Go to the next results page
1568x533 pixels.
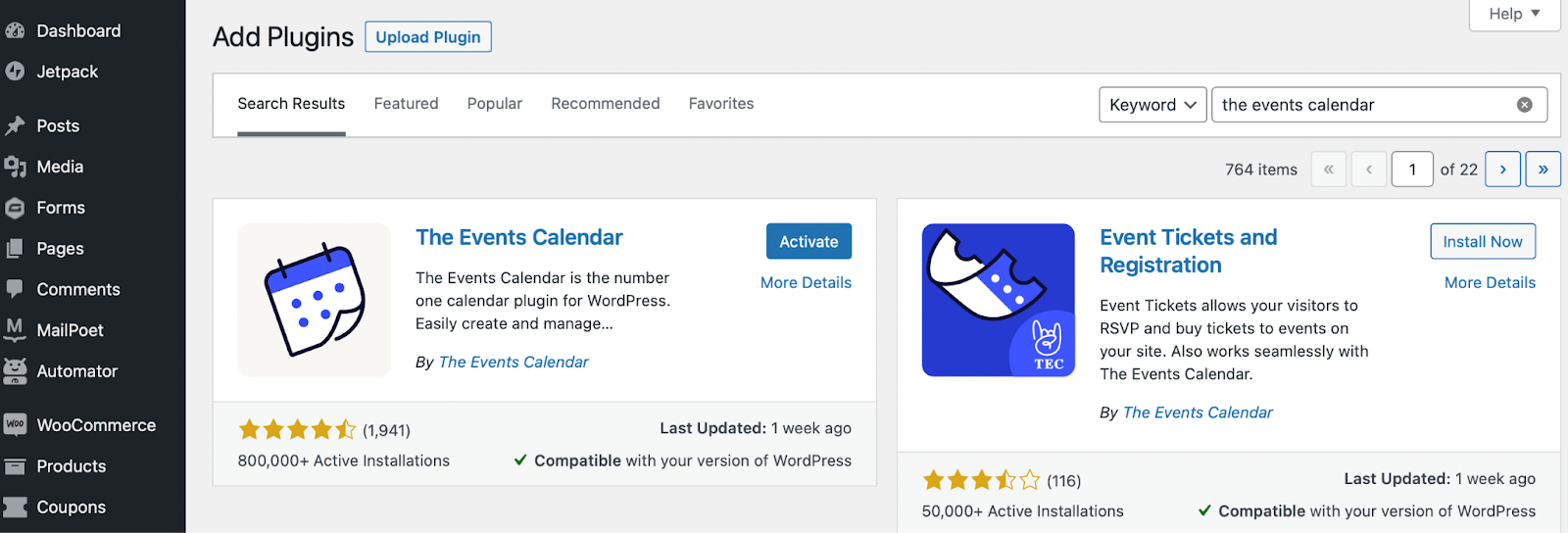point(1502,170)
